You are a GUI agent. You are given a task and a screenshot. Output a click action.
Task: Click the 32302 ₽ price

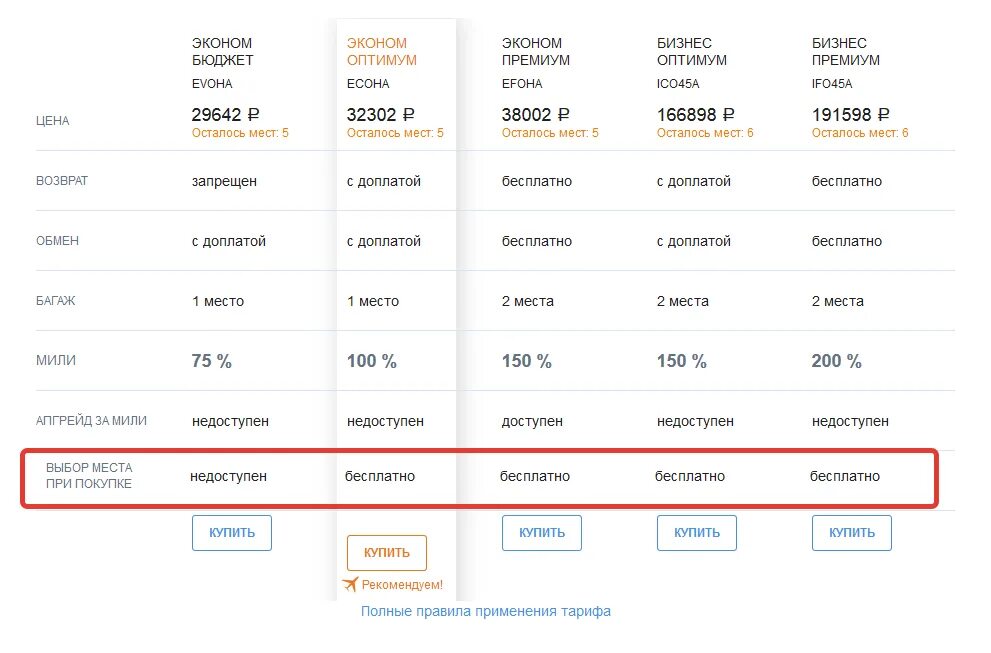pos(381,115)
